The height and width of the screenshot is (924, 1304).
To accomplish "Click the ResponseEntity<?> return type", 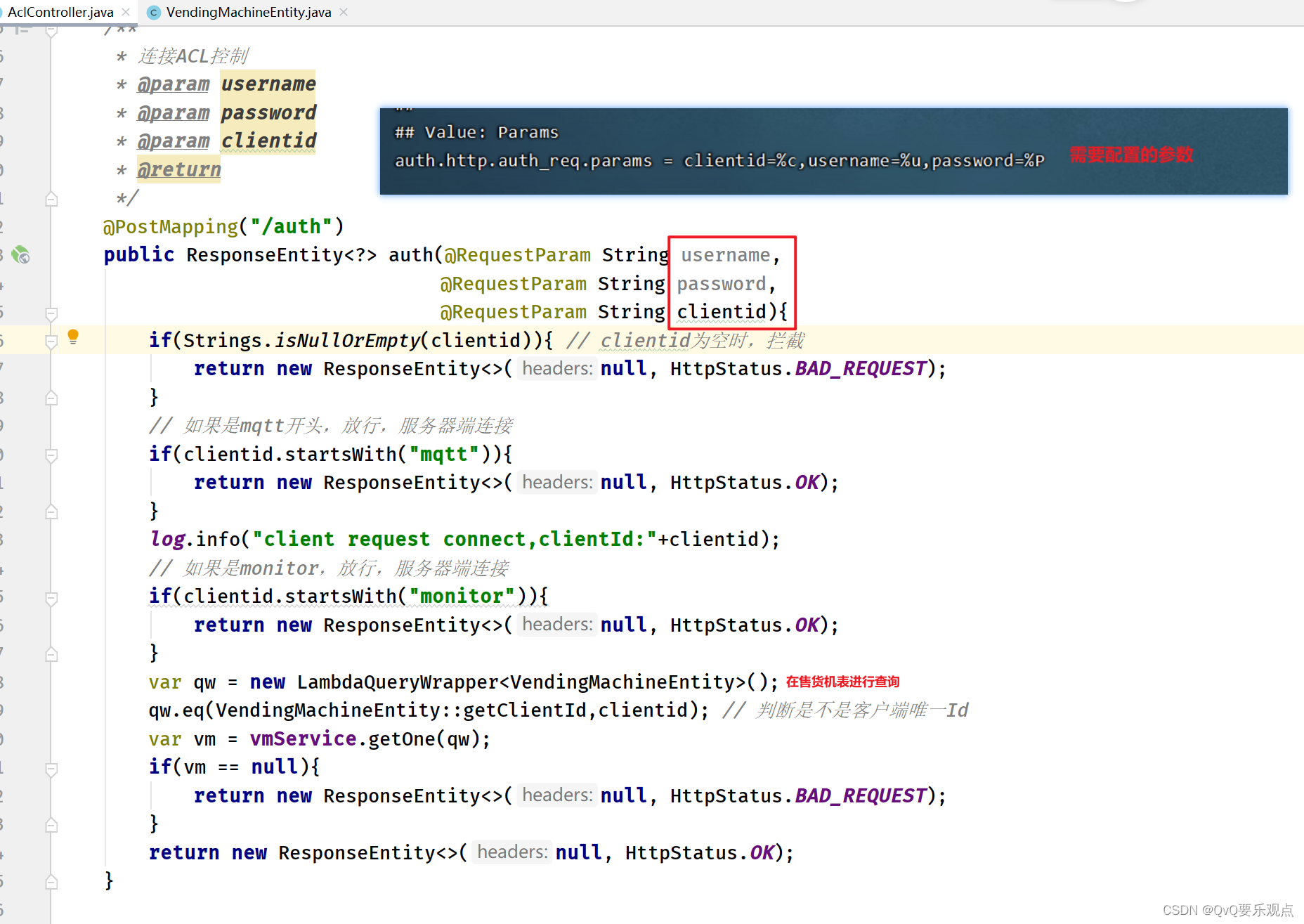I will [x=281, y=255].
